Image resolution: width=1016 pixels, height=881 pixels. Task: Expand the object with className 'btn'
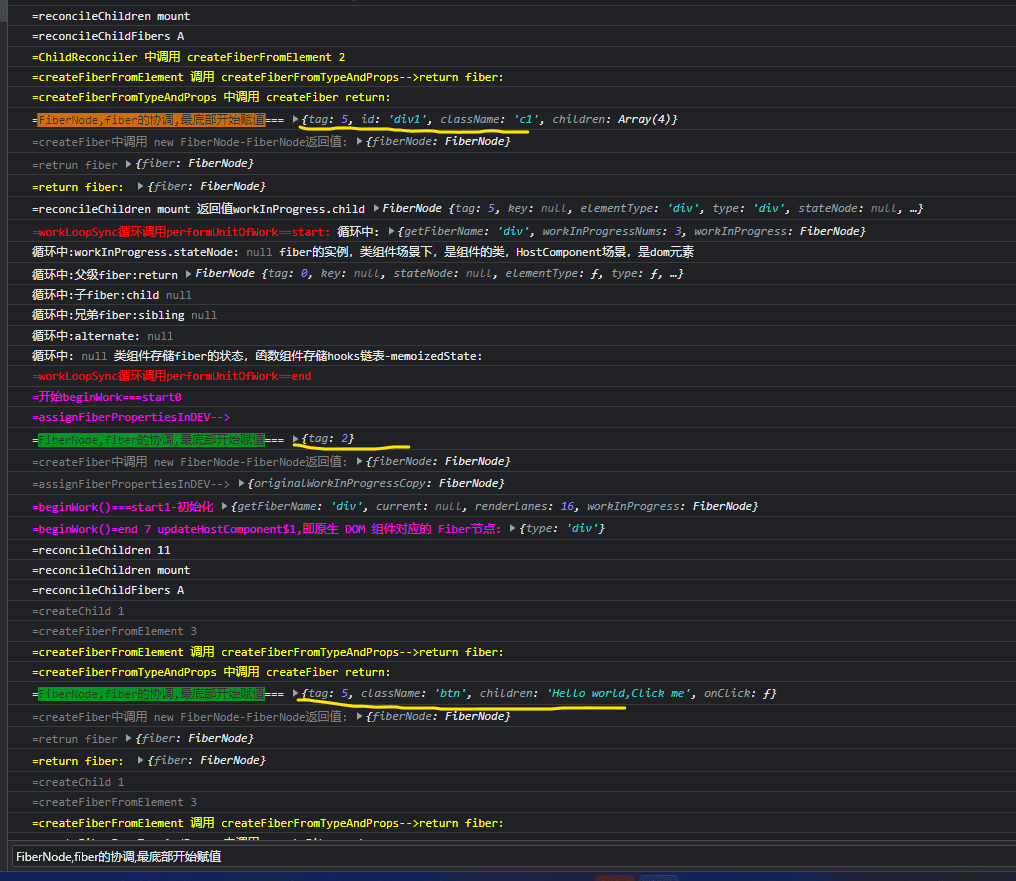point(296,694)
